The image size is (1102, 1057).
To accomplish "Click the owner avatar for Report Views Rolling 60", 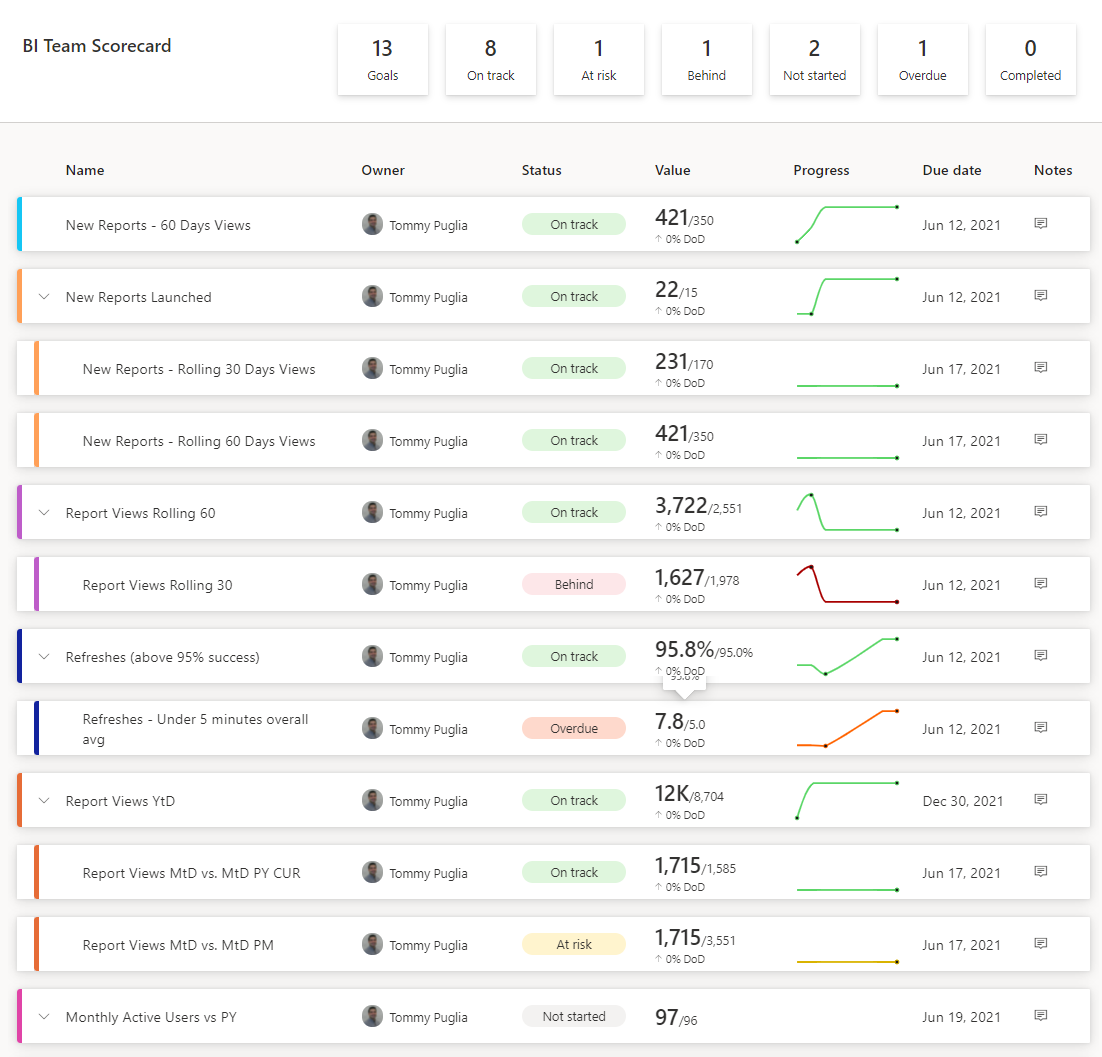I will pos(372,513).
